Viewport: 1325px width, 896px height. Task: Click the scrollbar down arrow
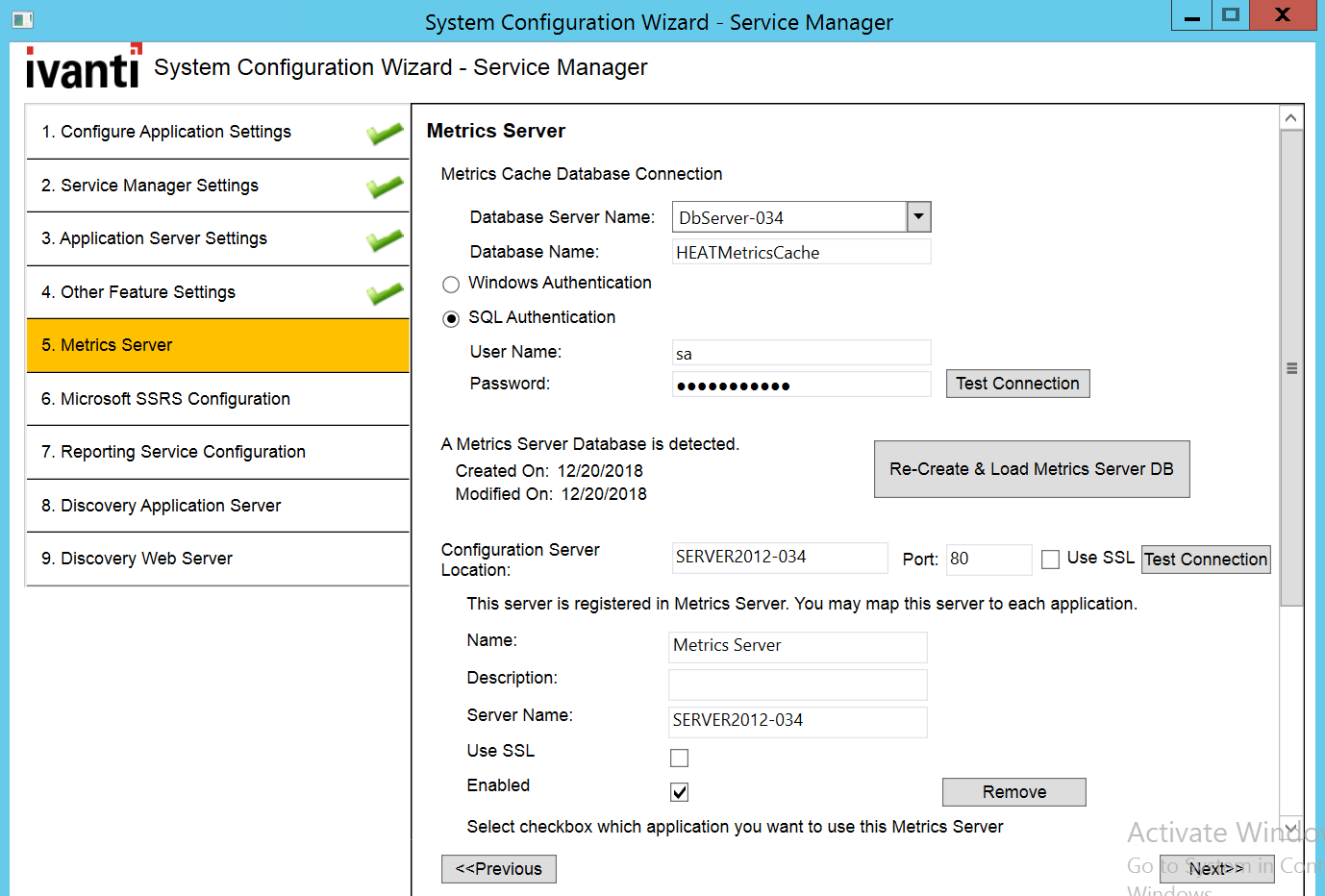pos(1290,827)
